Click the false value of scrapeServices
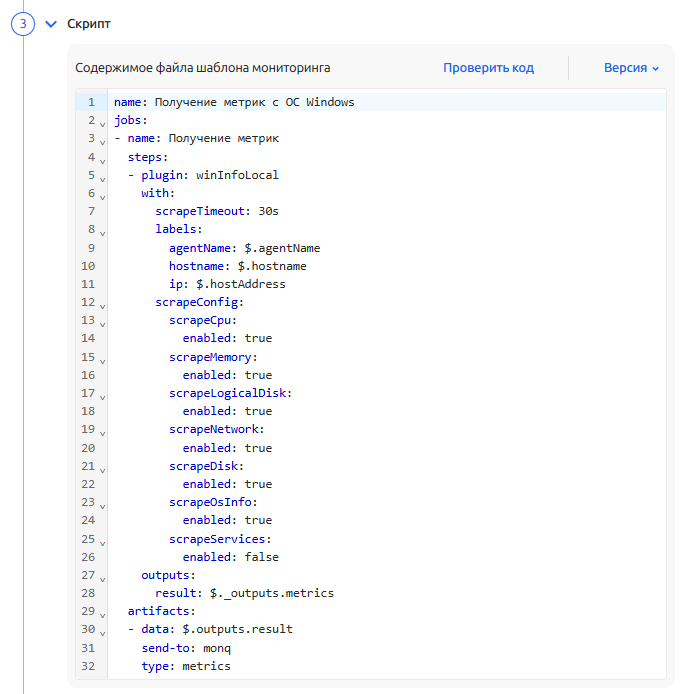 261,557
